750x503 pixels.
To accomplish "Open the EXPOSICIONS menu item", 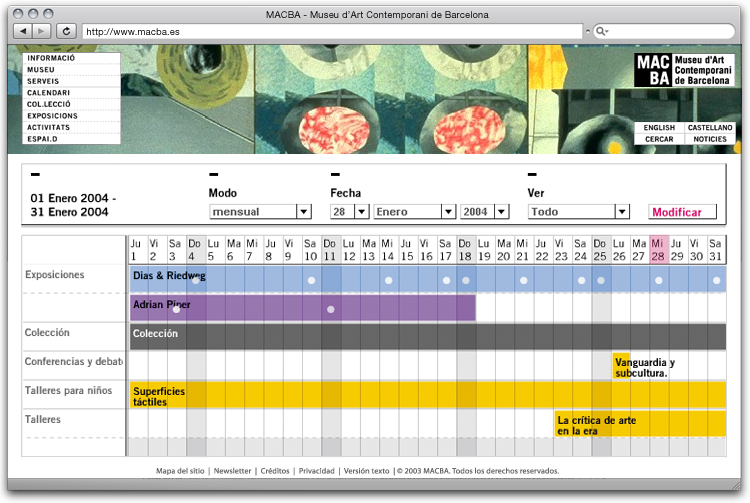I will 52,116.
